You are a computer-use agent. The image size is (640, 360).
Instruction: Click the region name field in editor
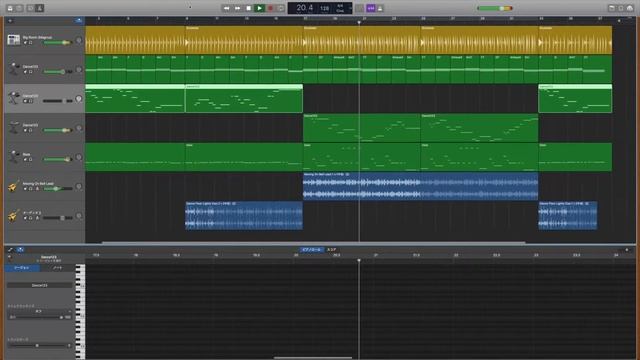pyautogui.click(x=40, y=285)
